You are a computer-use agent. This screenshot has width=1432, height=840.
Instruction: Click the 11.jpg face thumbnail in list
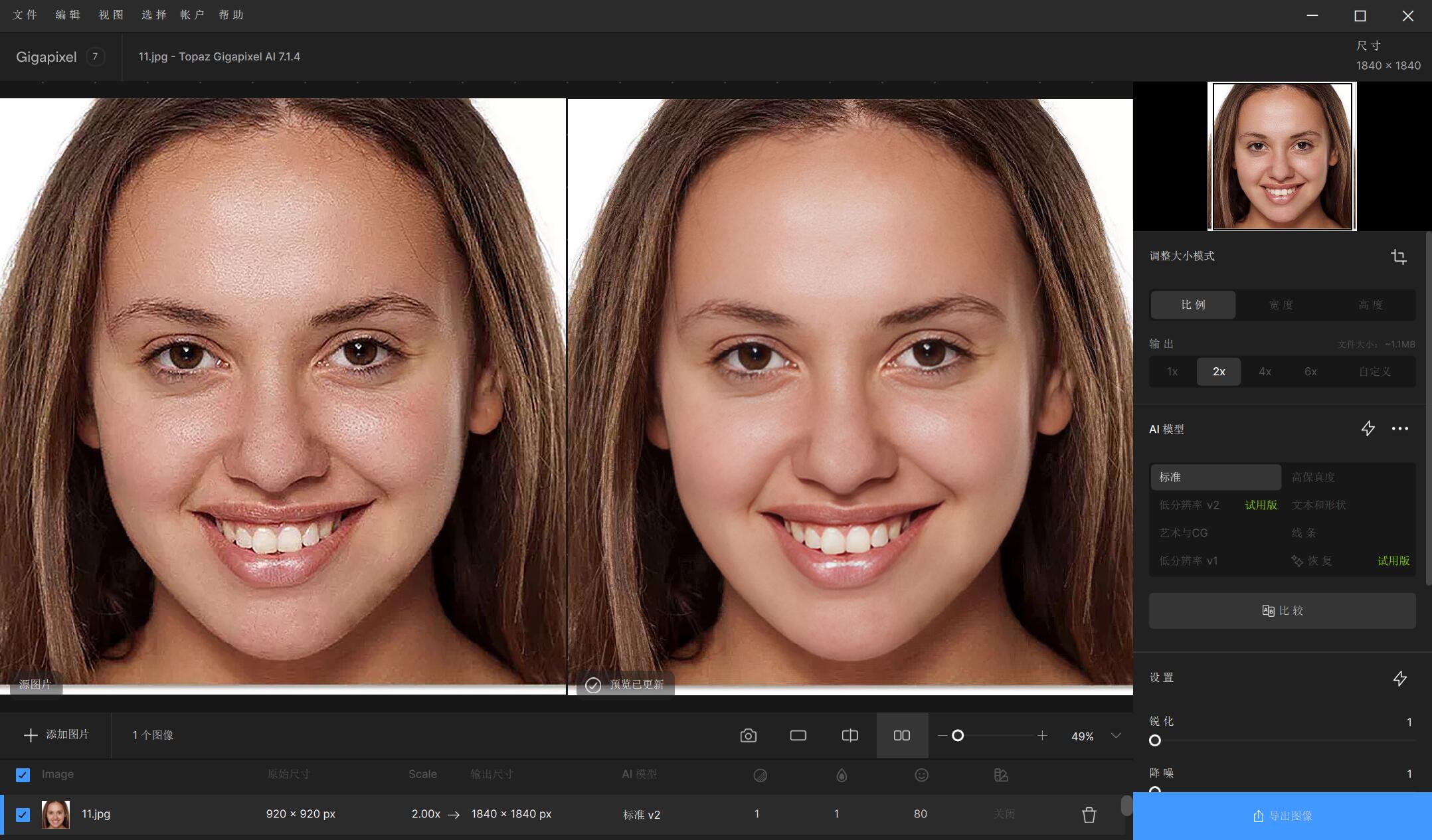click(x=56, y=814)
